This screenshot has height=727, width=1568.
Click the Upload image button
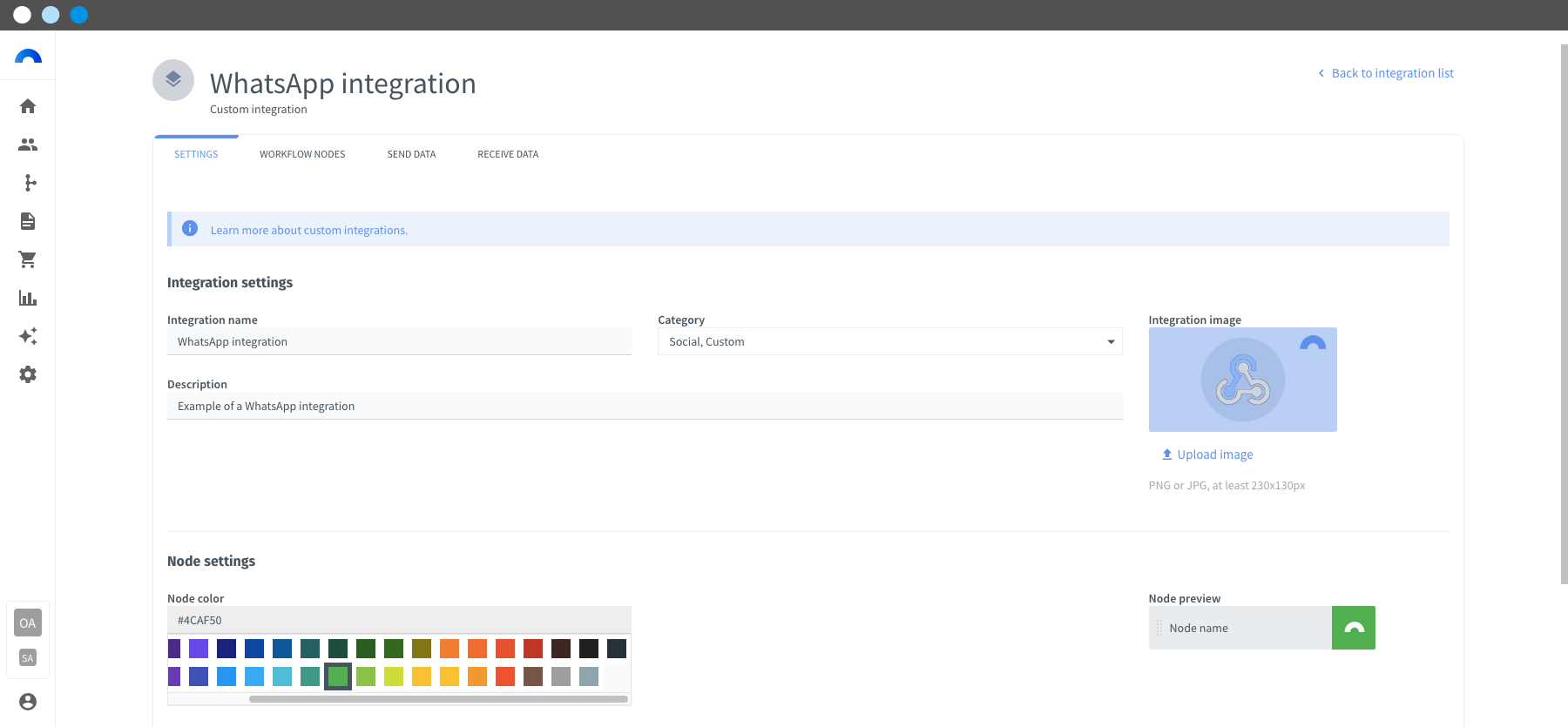[1207, 454]
